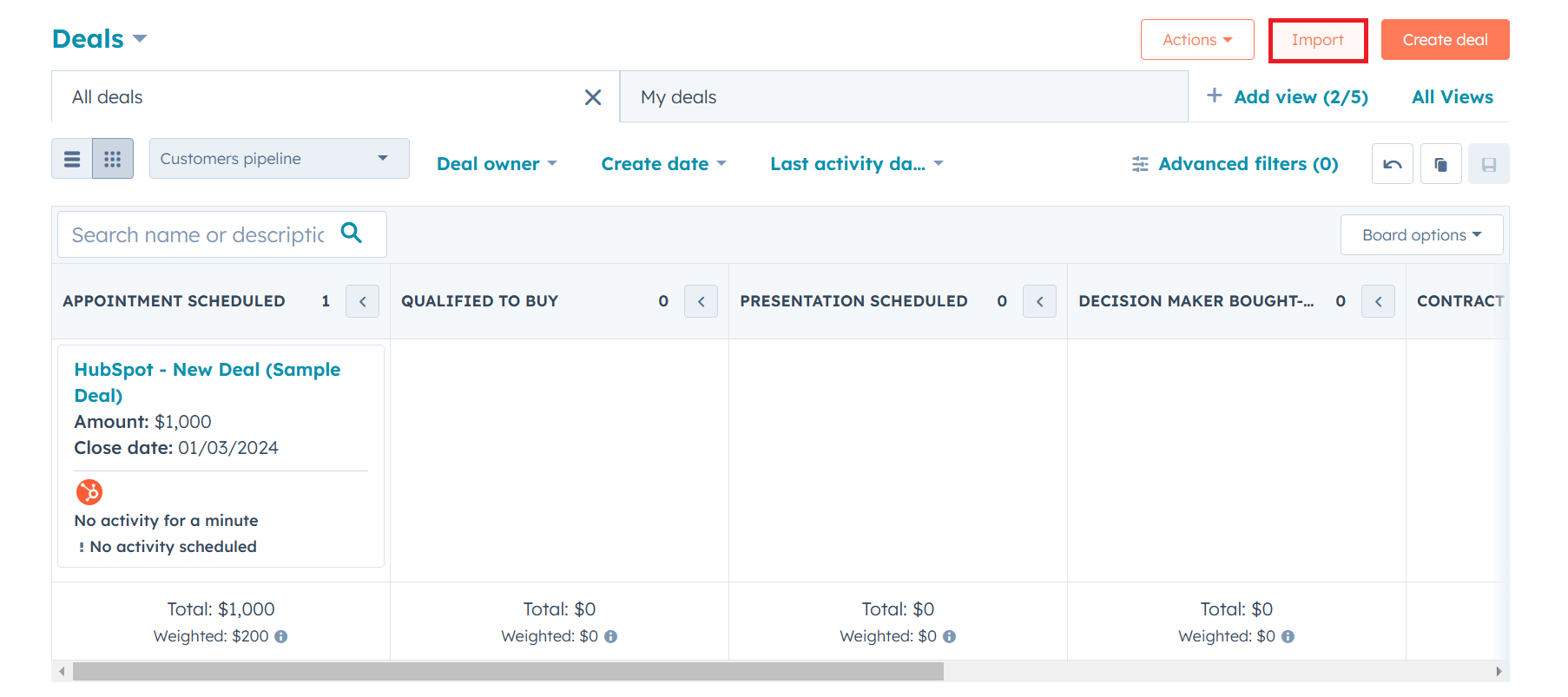Viewport: 1568px width, 697px height.
Task: Click the Appointment Scheduled column header
Action: pos(174,301)
